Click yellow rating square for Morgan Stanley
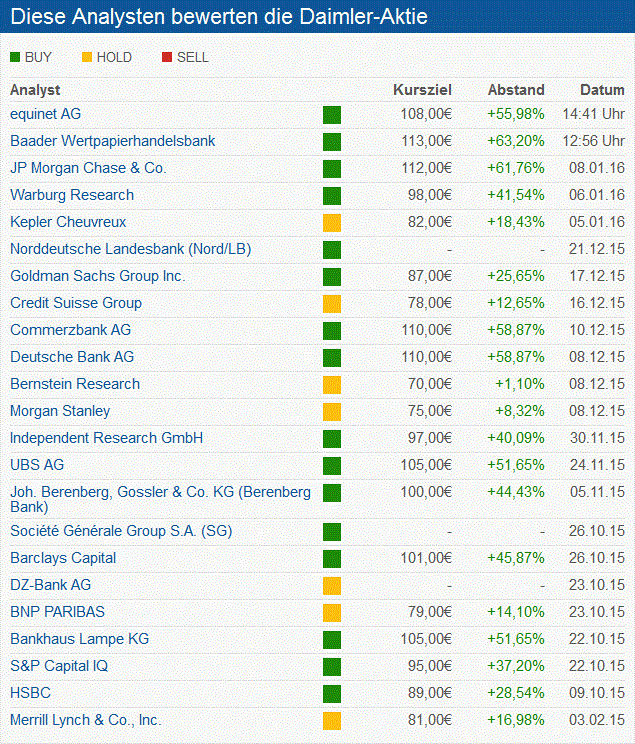 pos(332,411)
